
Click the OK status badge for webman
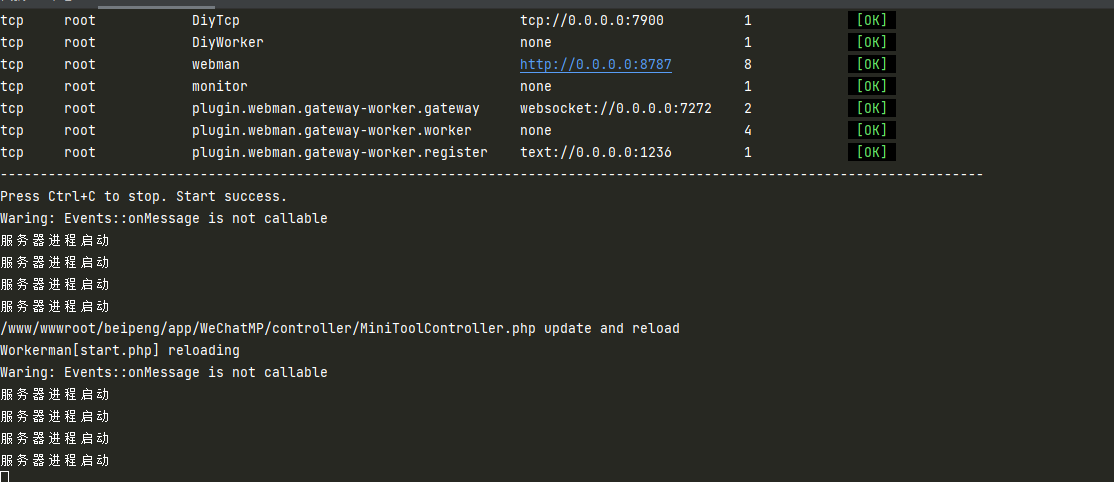871,65
